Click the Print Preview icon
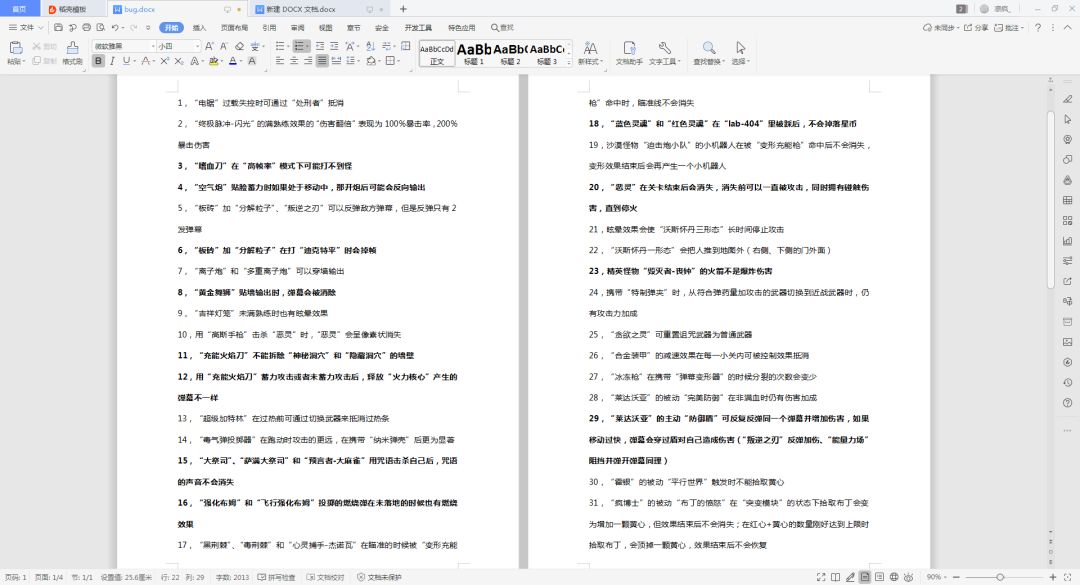 (x=101, y=28)
